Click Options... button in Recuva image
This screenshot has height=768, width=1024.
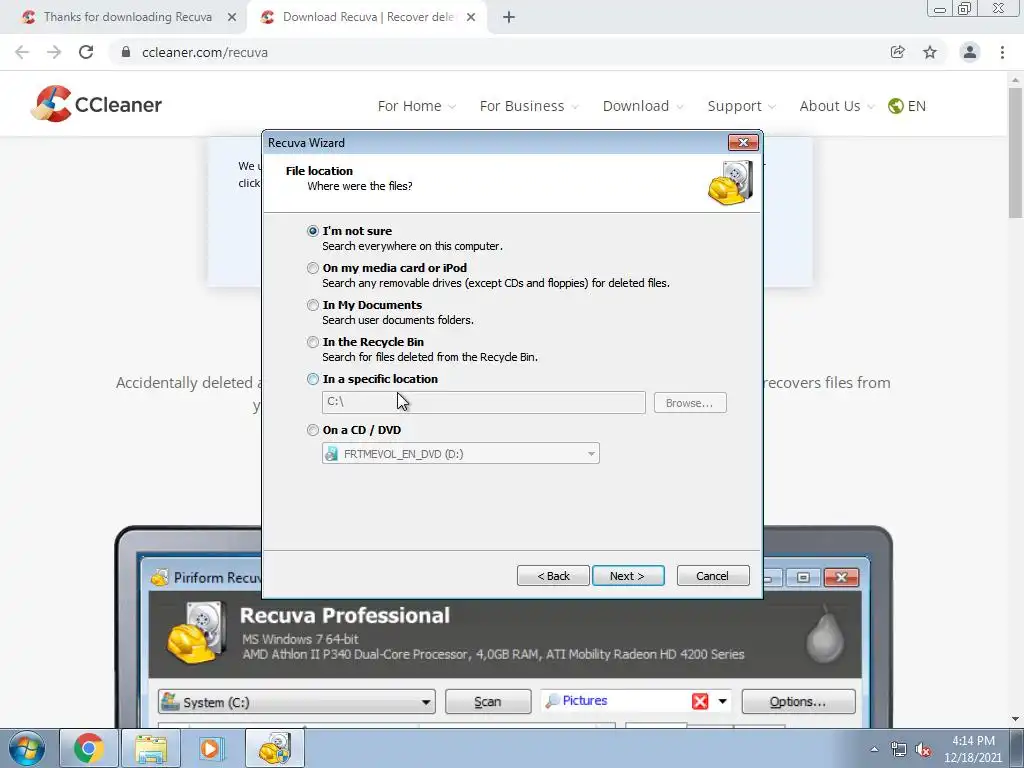coord(798,701)
